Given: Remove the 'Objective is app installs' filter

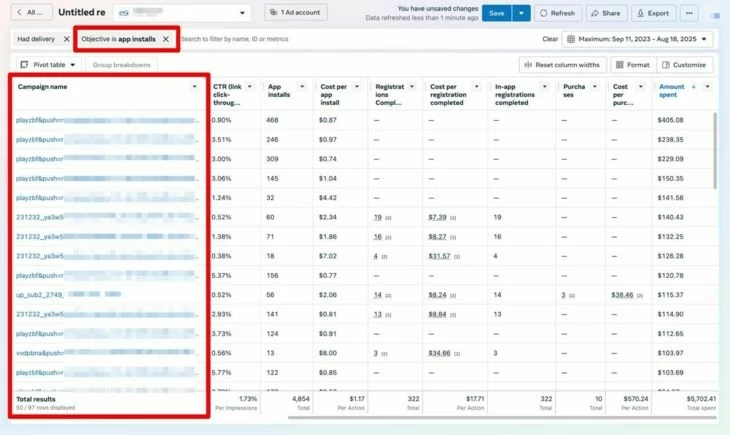Looking at the screenshot, I should click(166, 39).
